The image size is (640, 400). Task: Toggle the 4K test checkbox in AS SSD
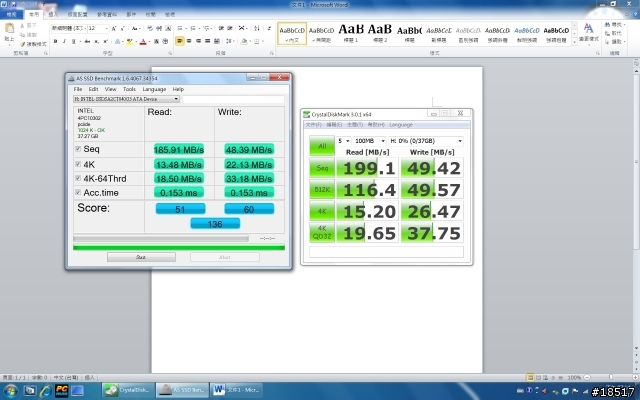(78, 164)
